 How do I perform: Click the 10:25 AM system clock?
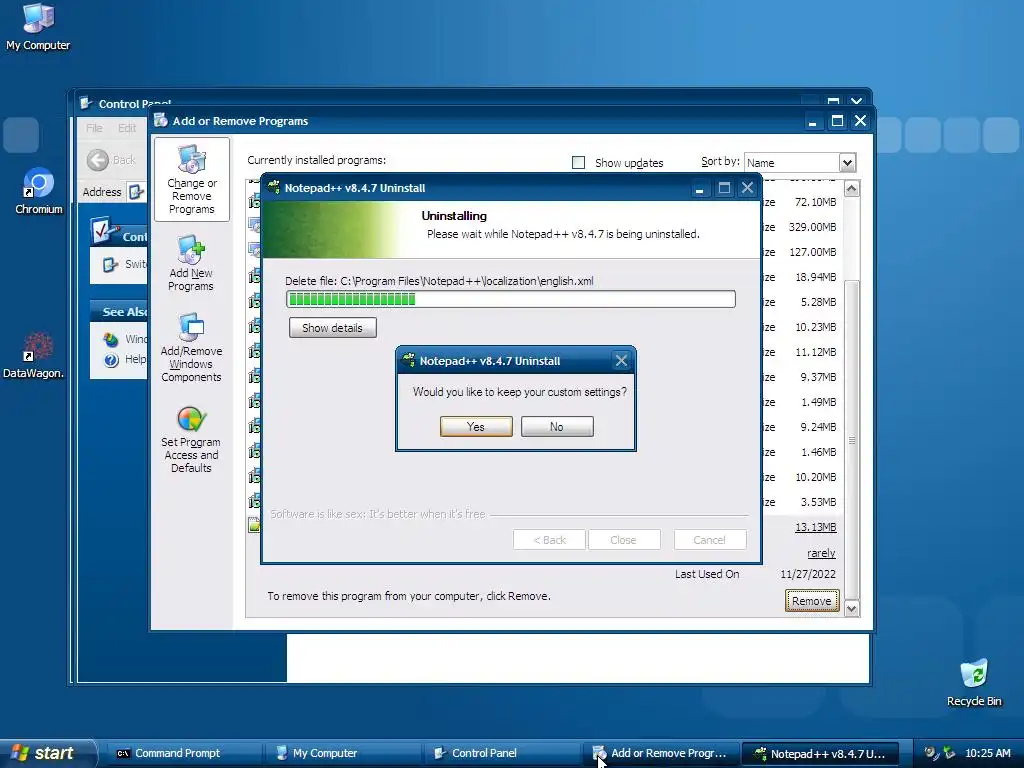987,753
